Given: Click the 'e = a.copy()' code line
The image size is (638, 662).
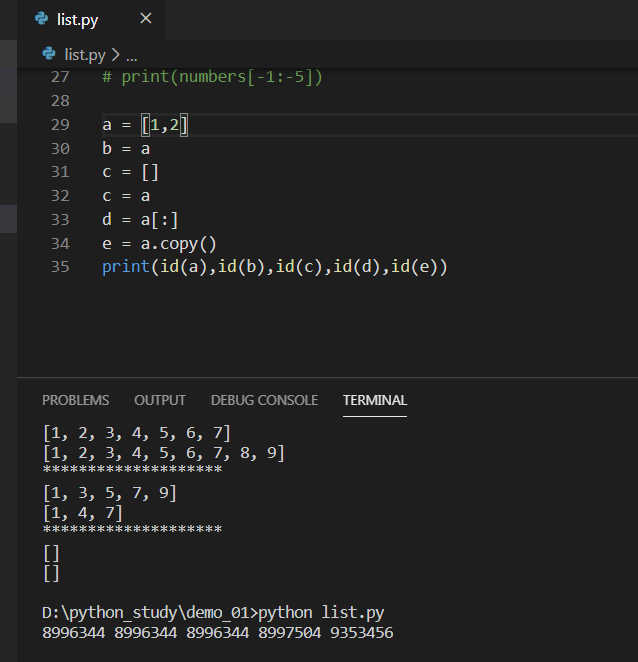Looking at the screenshot, I should (159, 244).
